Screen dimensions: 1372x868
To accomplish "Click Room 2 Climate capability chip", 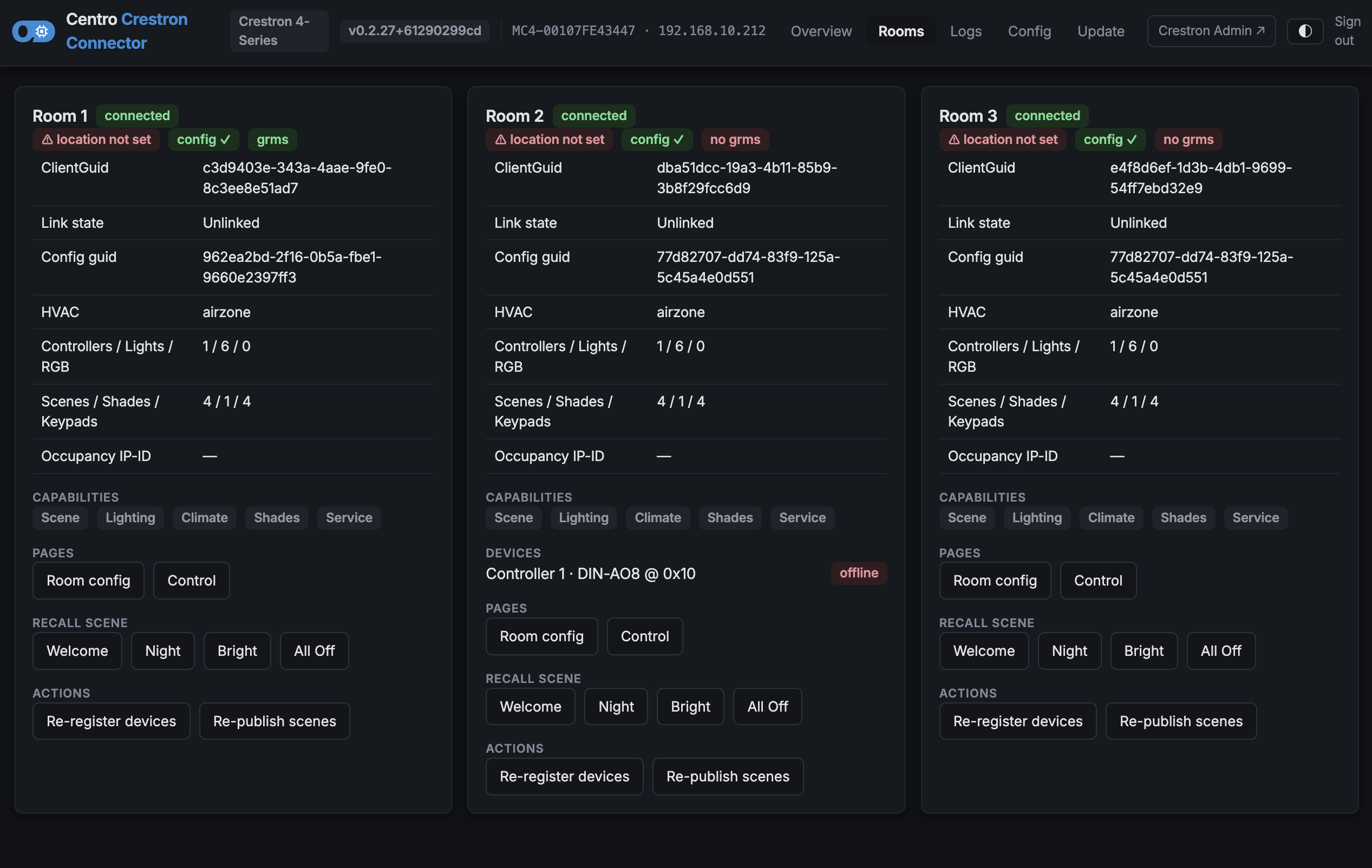I will 657,518.
